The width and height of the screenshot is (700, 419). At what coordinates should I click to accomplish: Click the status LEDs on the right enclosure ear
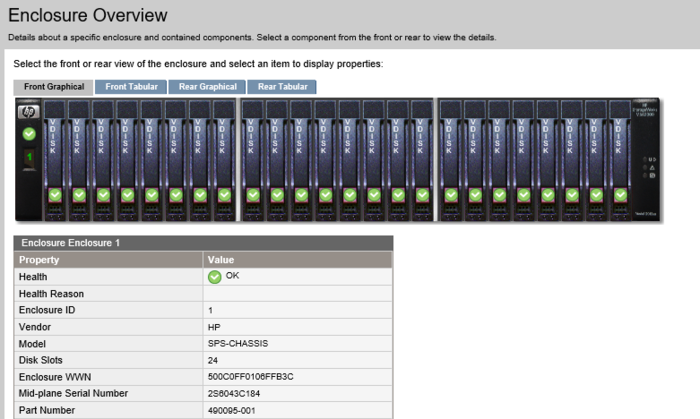[x=649, y=167]
